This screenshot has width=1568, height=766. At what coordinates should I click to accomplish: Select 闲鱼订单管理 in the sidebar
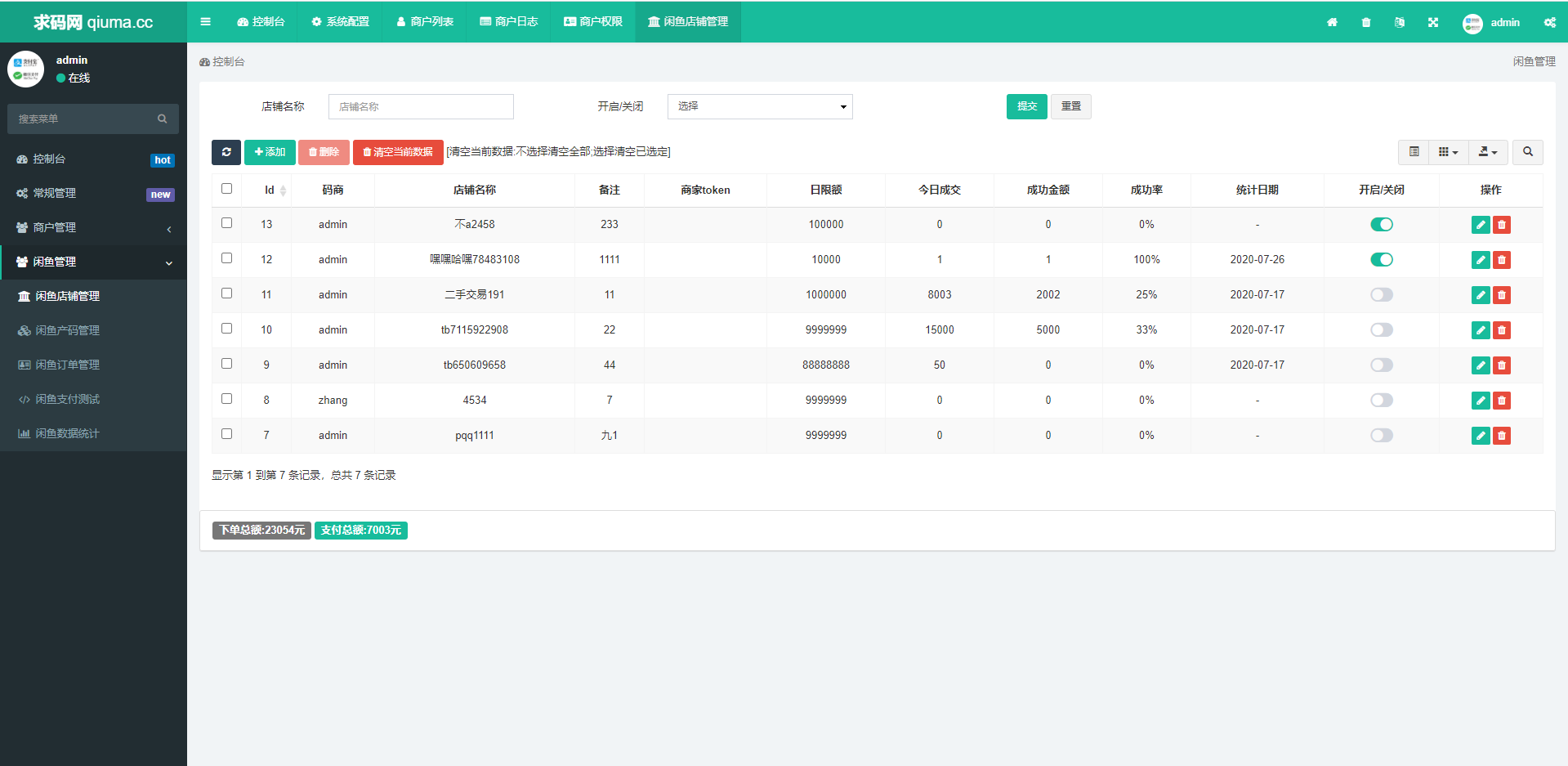[x=67, y=365]
